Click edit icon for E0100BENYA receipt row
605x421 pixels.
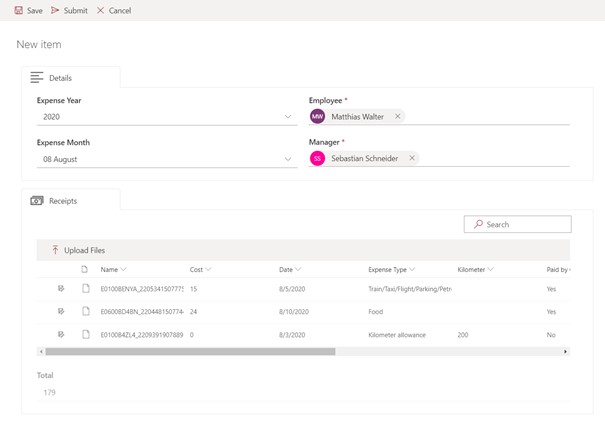click(x=61, y=288)
